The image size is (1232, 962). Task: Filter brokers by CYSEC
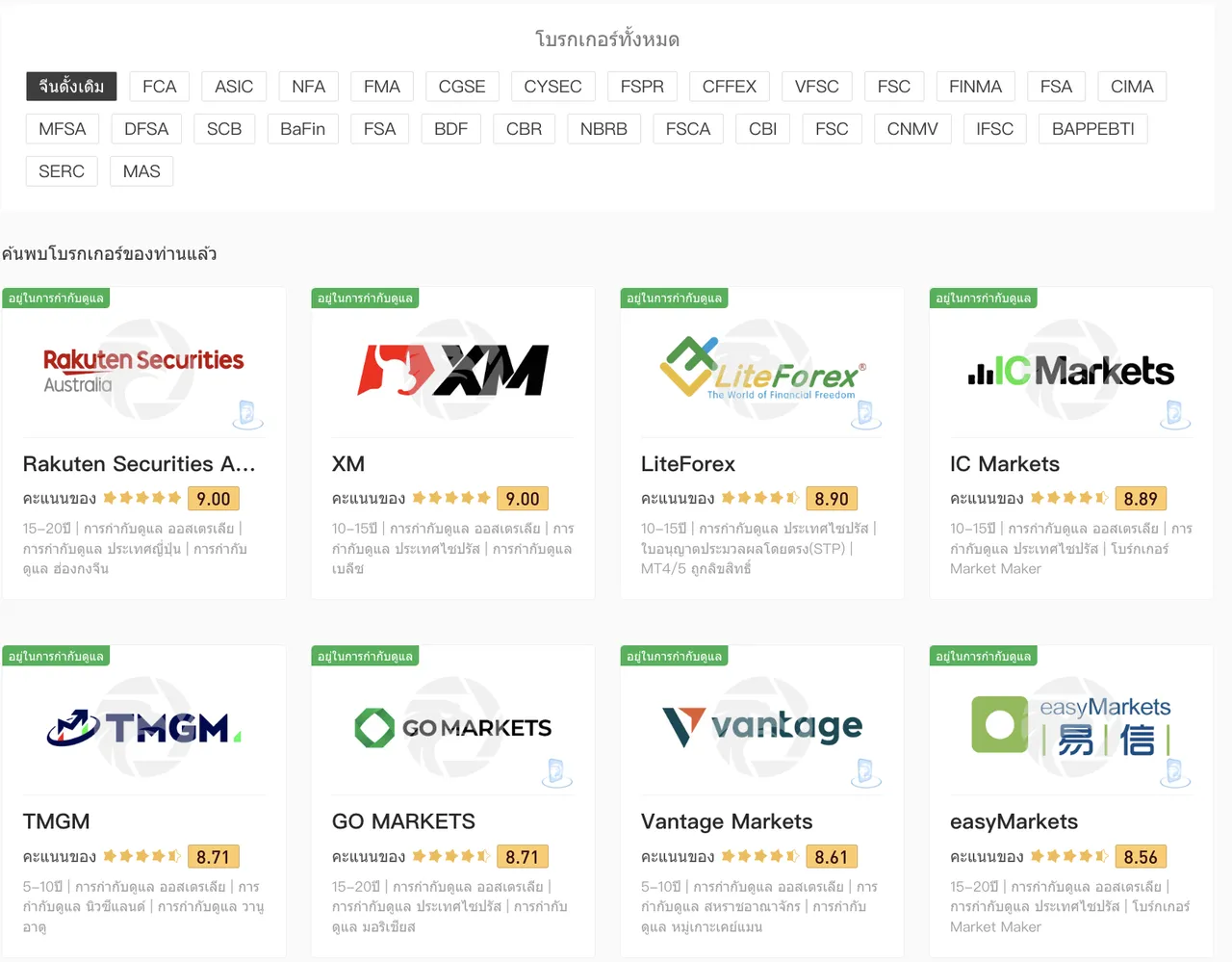(552, 87)
